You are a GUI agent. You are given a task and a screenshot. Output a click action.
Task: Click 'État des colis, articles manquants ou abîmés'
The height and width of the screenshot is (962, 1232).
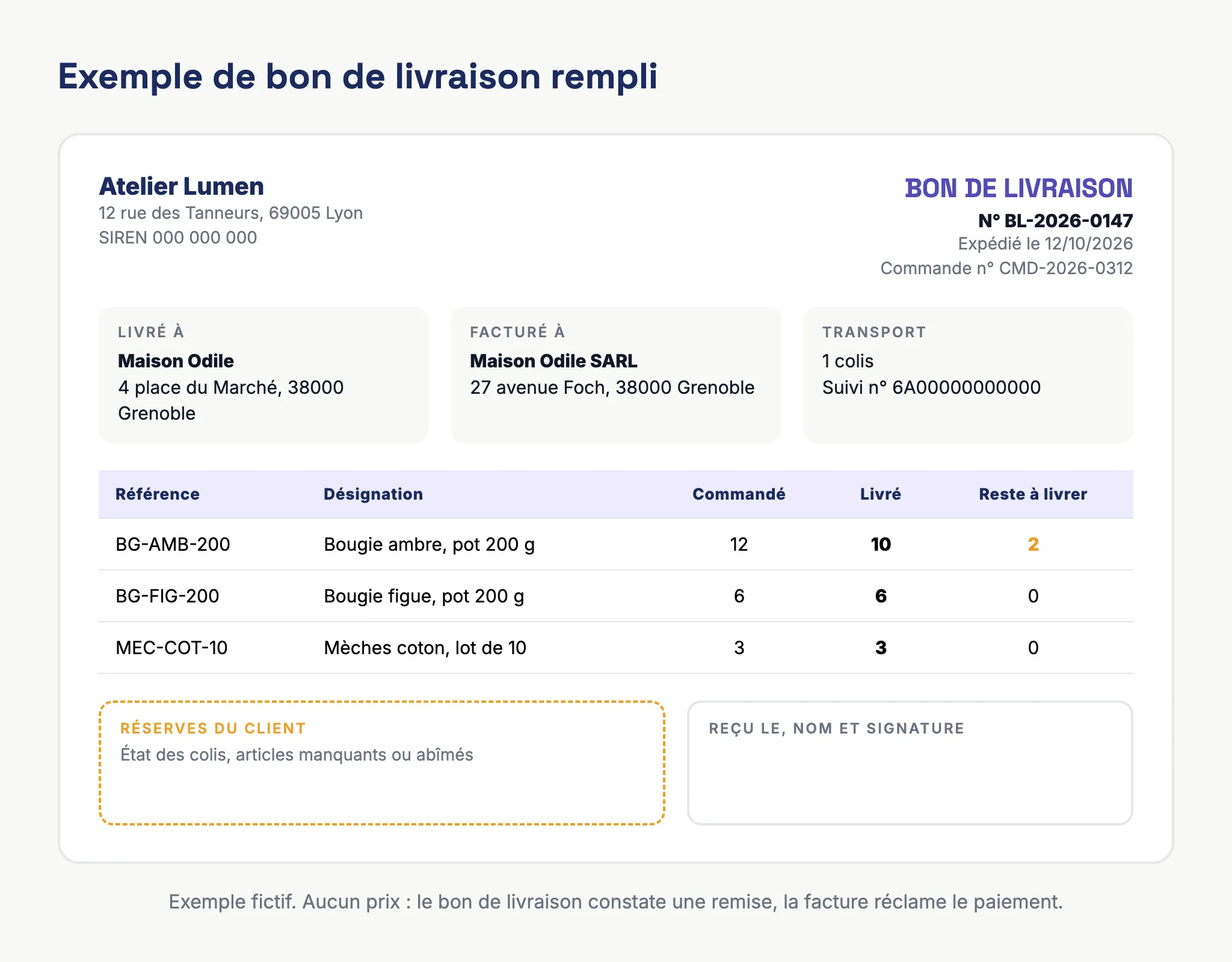[297, 755]
